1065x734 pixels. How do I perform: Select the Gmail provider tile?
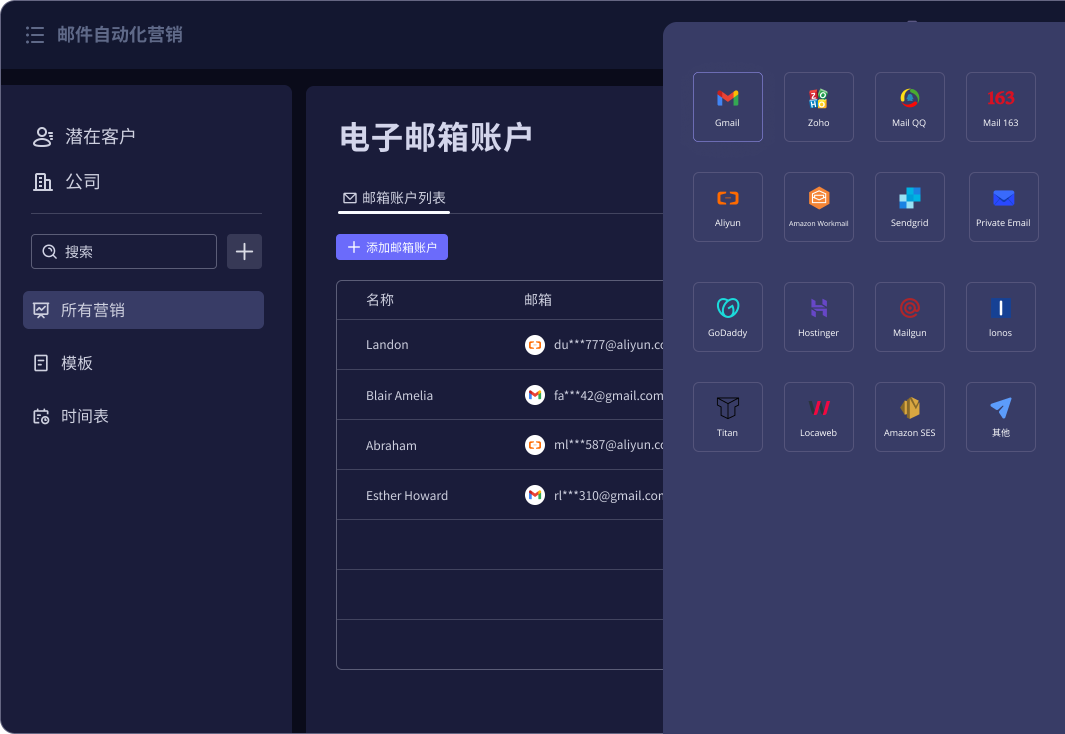coord(727,107)
